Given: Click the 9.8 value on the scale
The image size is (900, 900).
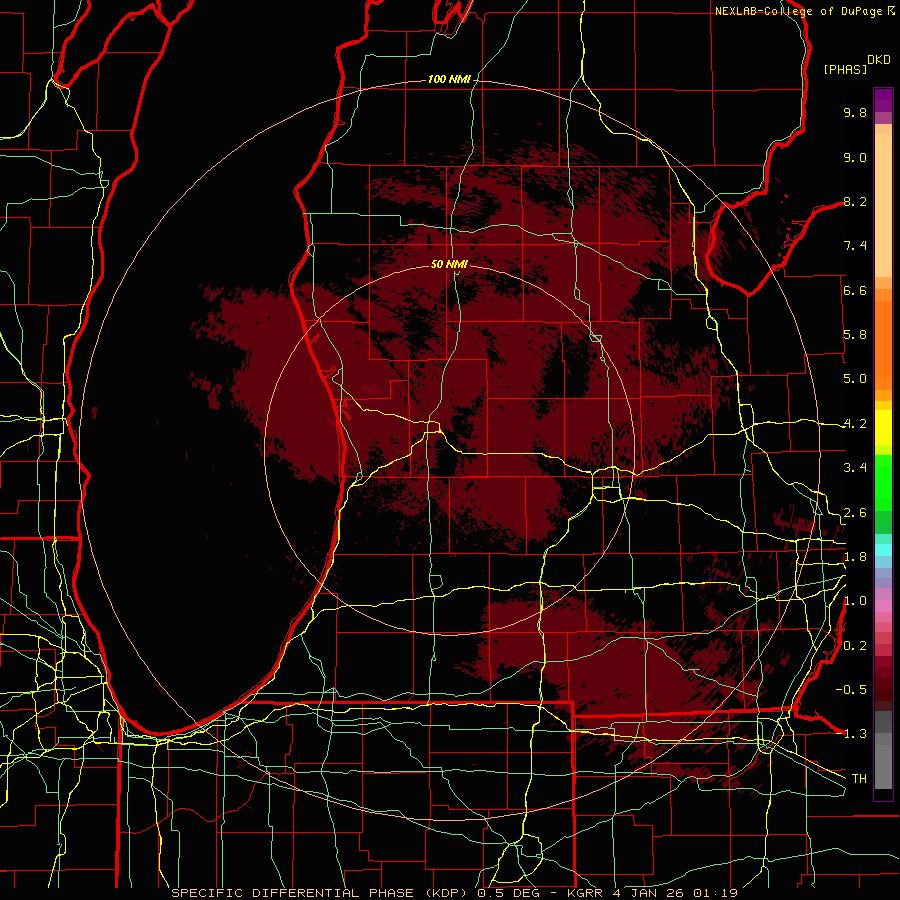Looking at the screenshot, I should (x=855, y=112).
